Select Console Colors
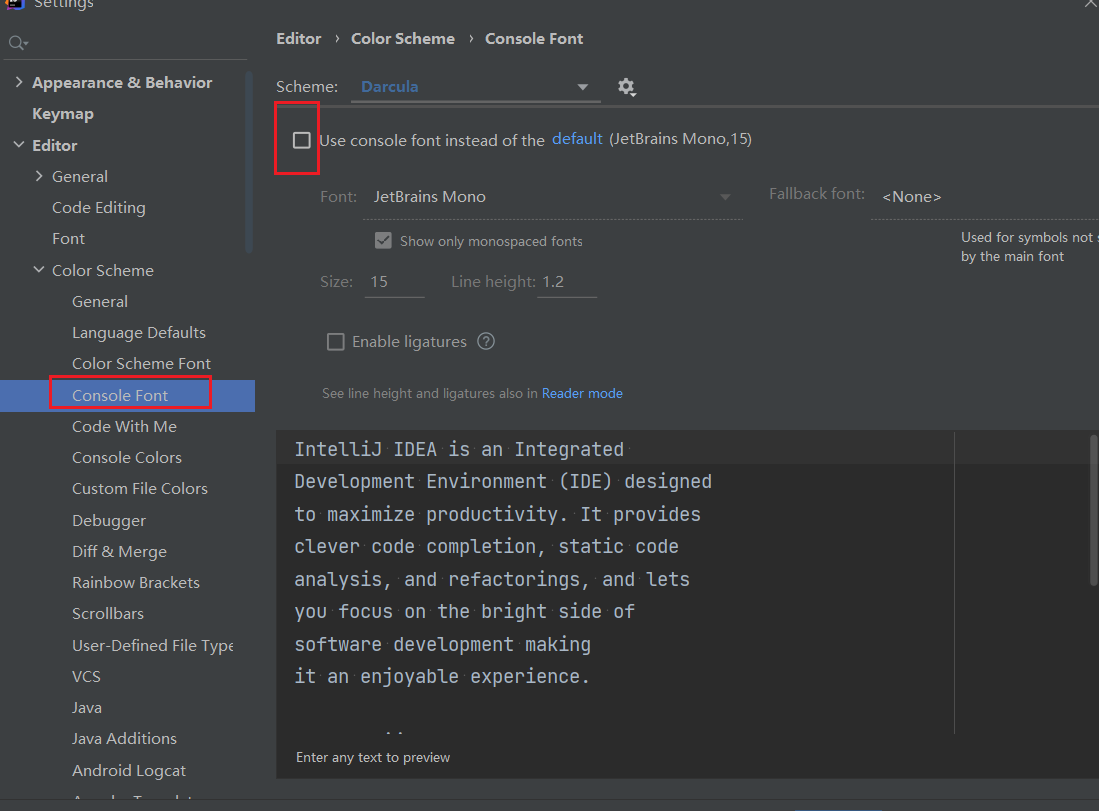Image resolution: width=1099 pixels, height=811 pixels. point(127,458)
